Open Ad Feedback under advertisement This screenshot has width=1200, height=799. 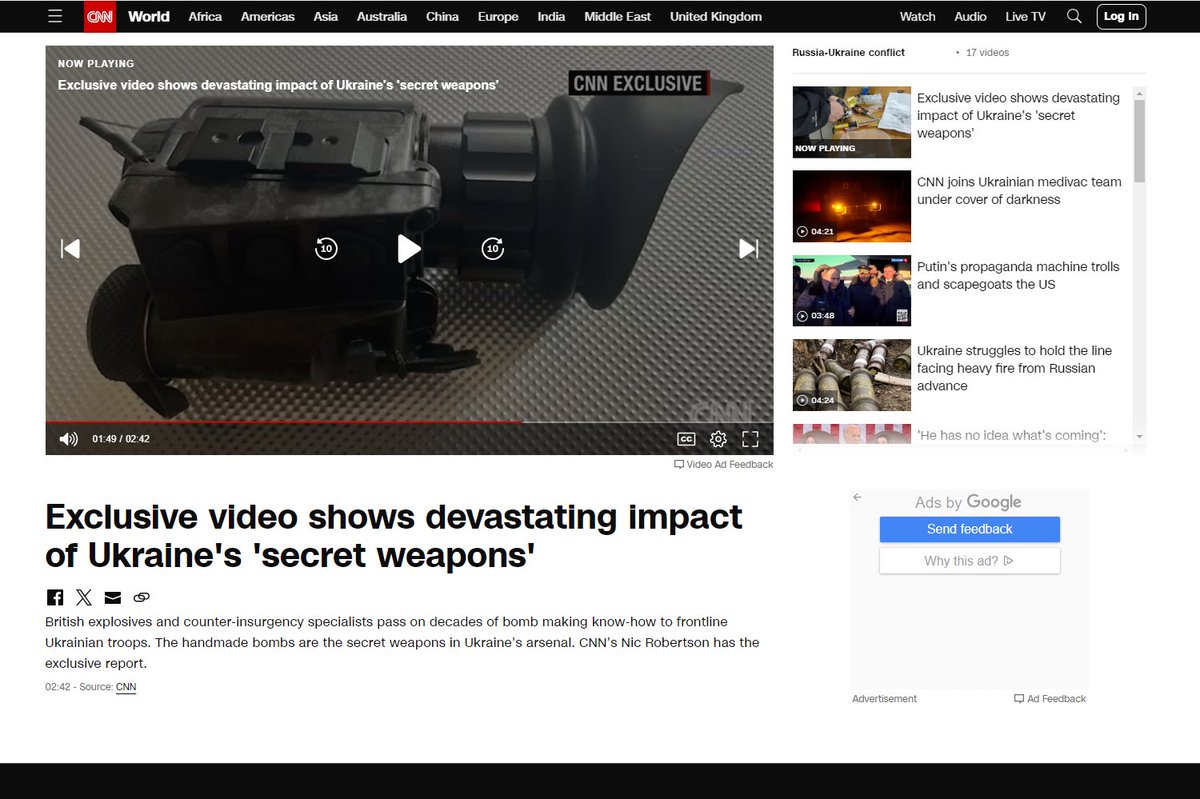[1050, 699]
